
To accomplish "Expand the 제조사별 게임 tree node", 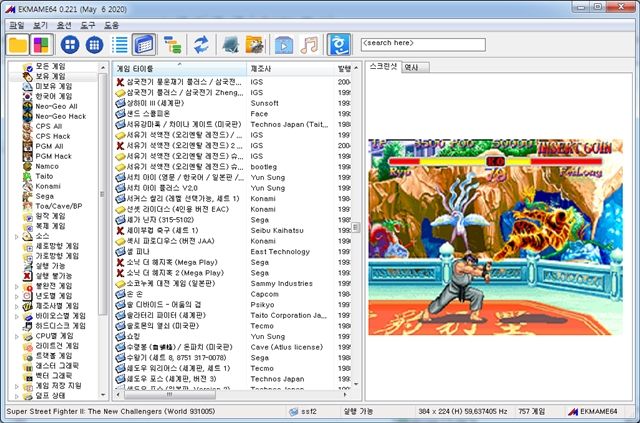I will 17,306.
